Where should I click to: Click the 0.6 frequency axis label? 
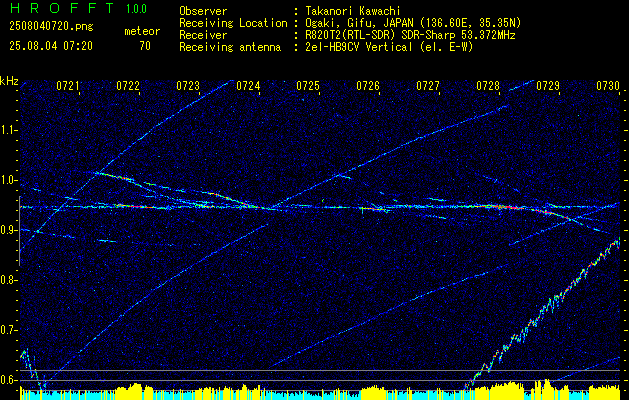[x=9, y=380]
